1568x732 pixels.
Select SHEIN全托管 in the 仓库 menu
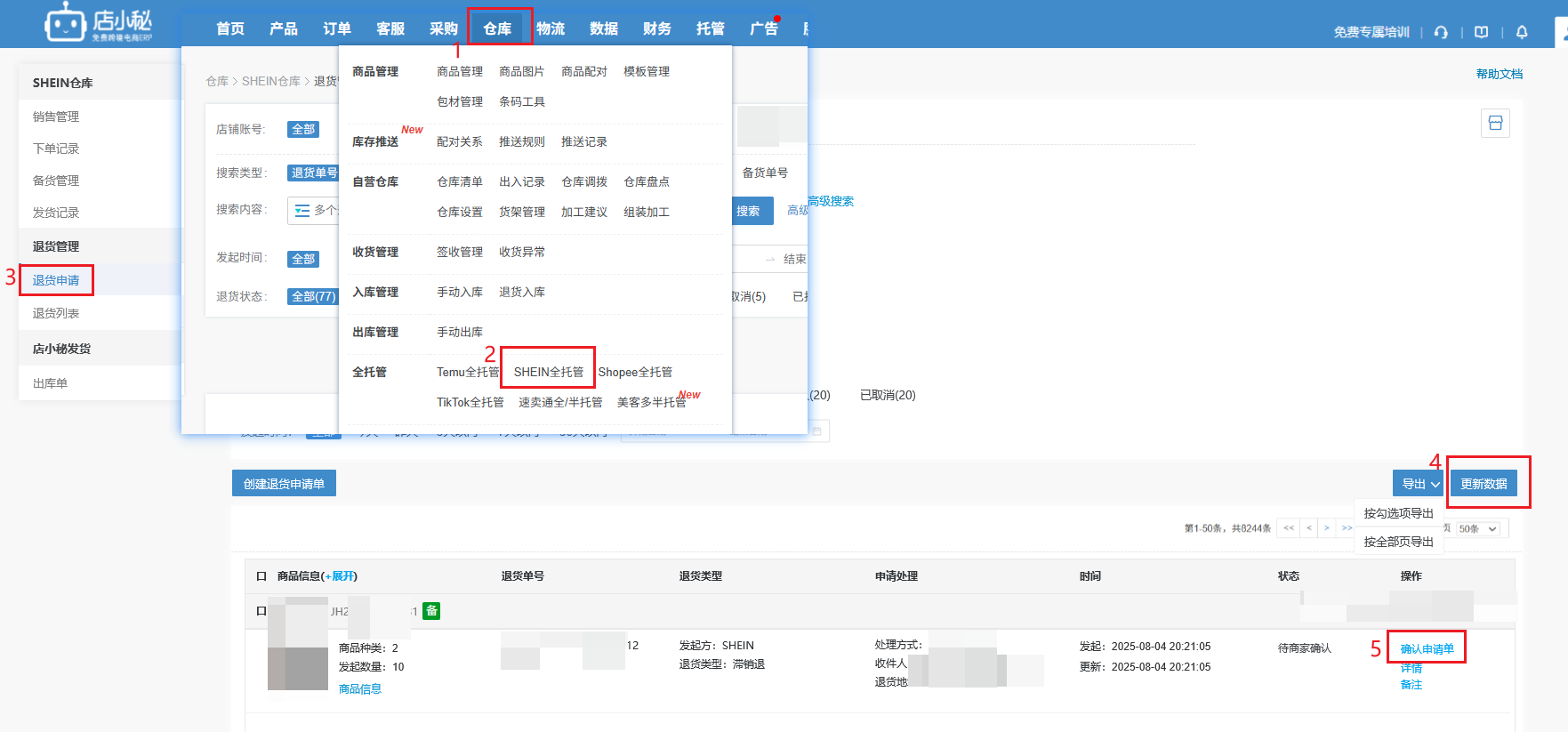(x=549, y=372)
